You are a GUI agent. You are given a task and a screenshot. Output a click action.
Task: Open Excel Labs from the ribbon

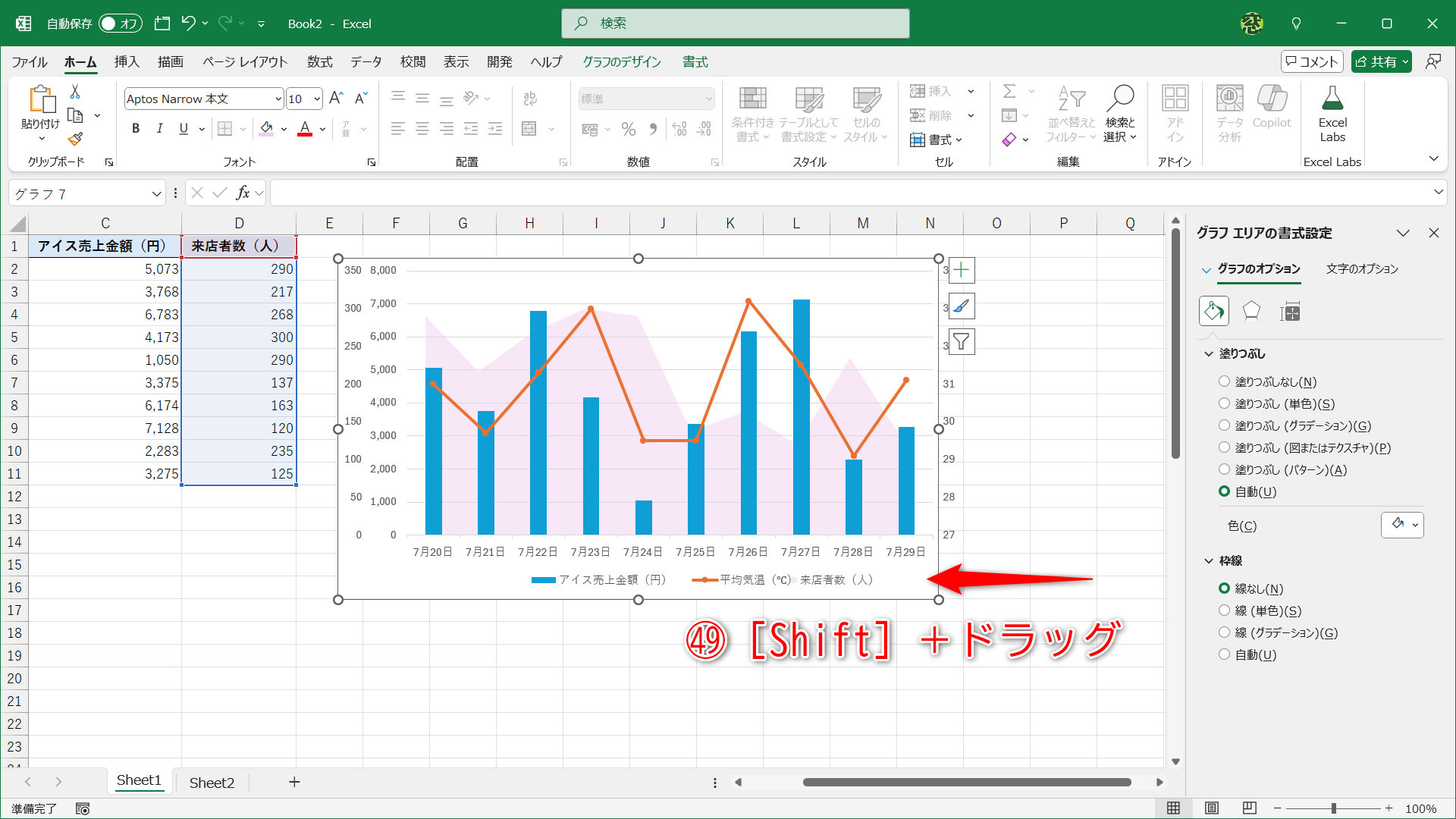[1332, 114]
